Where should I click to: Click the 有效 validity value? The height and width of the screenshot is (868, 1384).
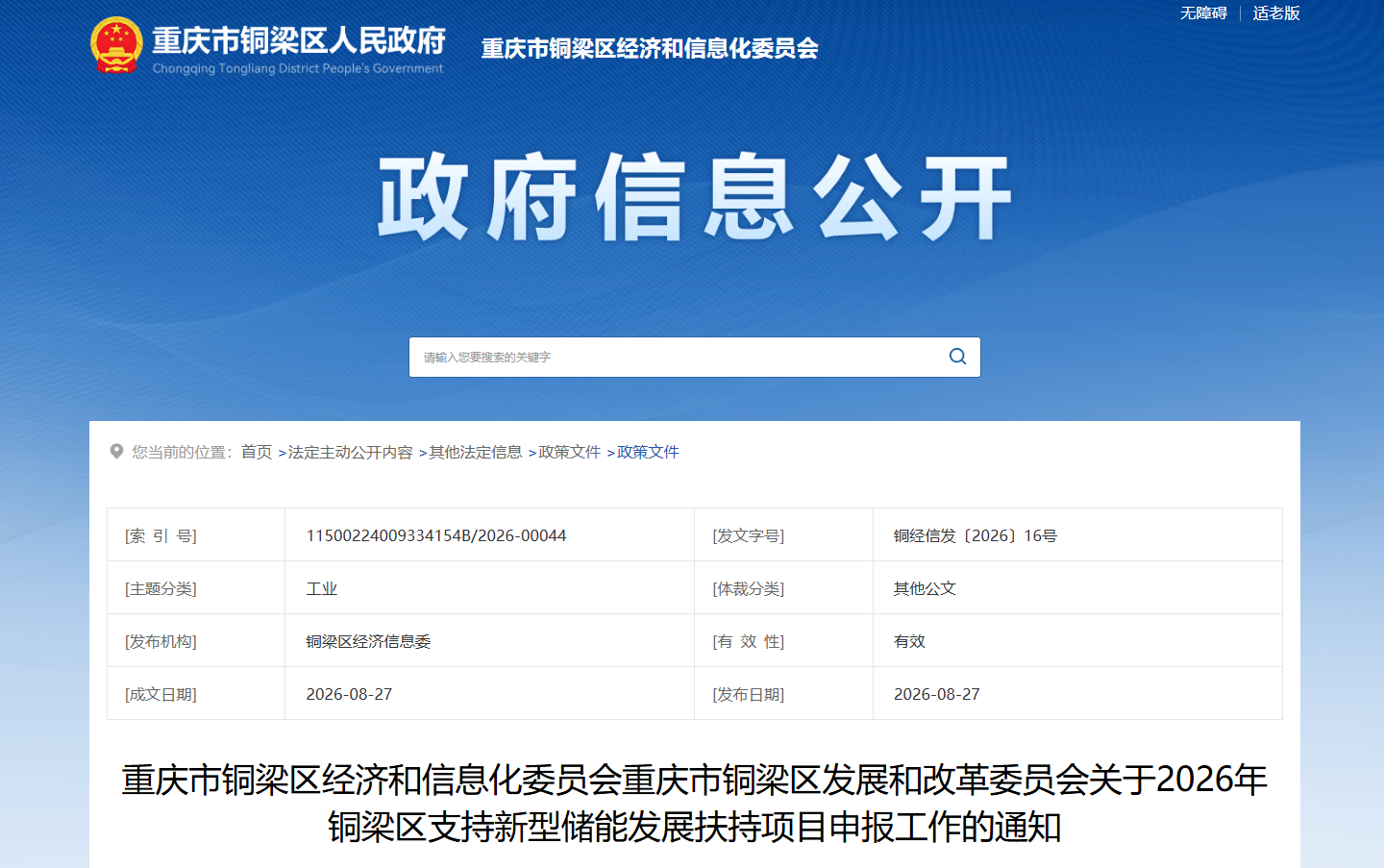coord(909,641)
